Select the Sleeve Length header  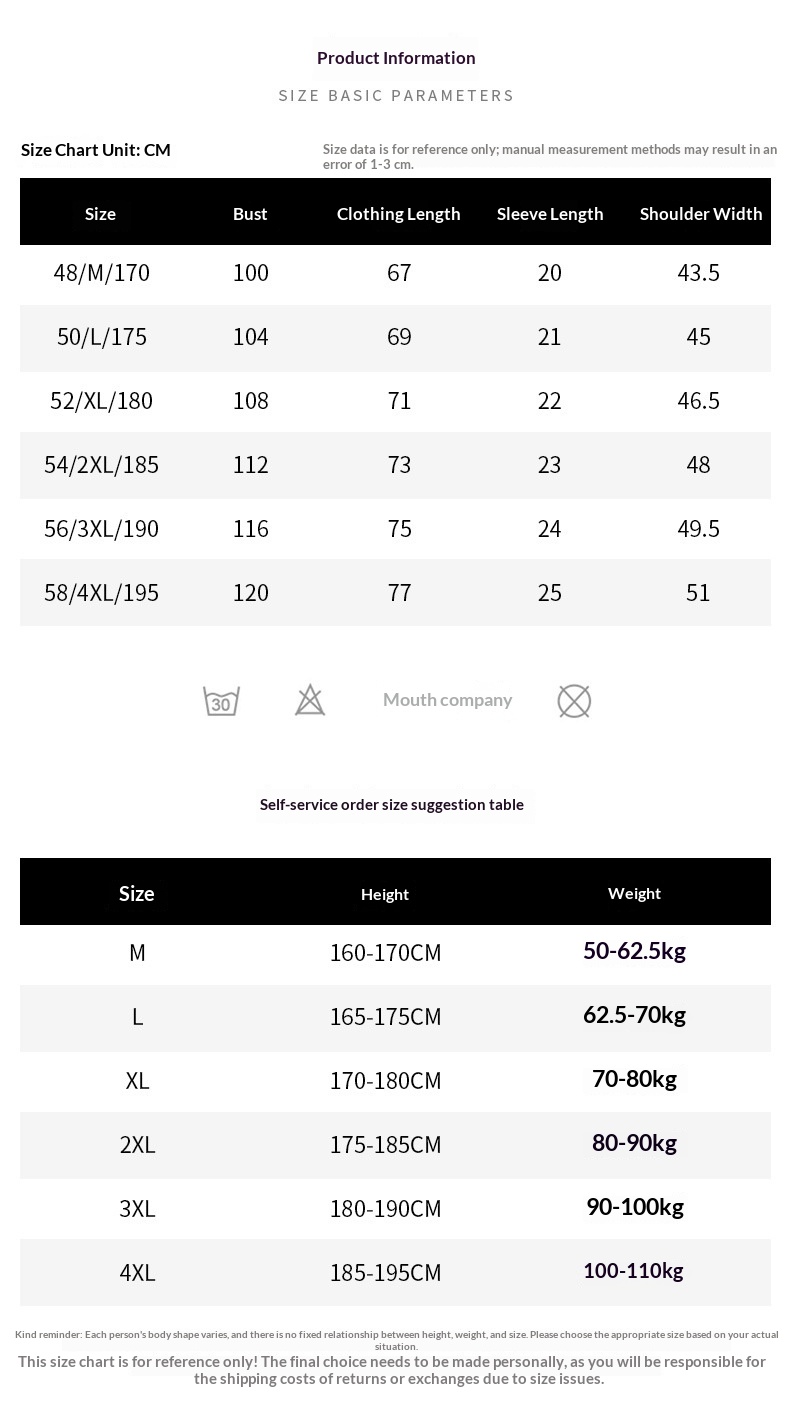click(550, 214)
